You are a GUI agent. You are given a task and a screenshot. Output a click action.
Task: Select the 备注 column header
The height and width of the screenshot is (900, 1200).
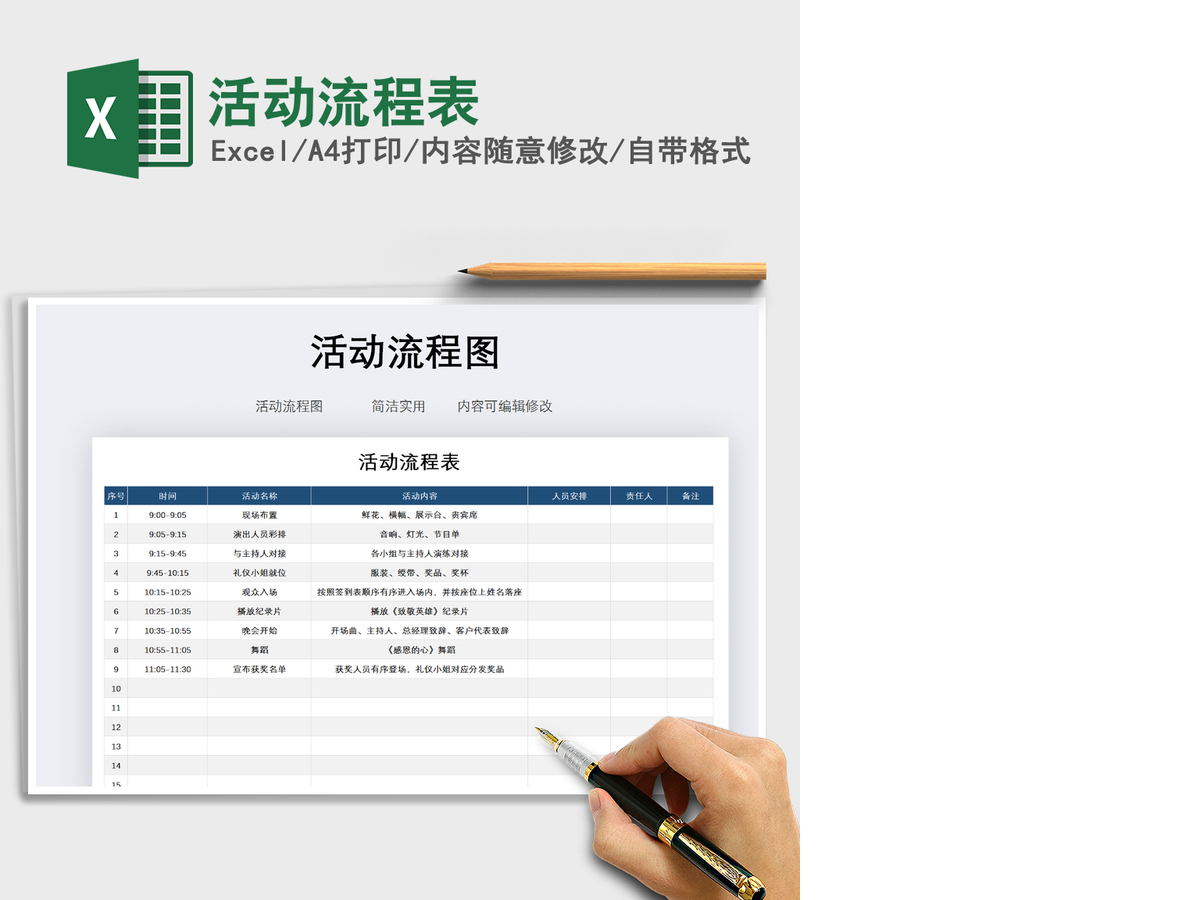point(691,496)
